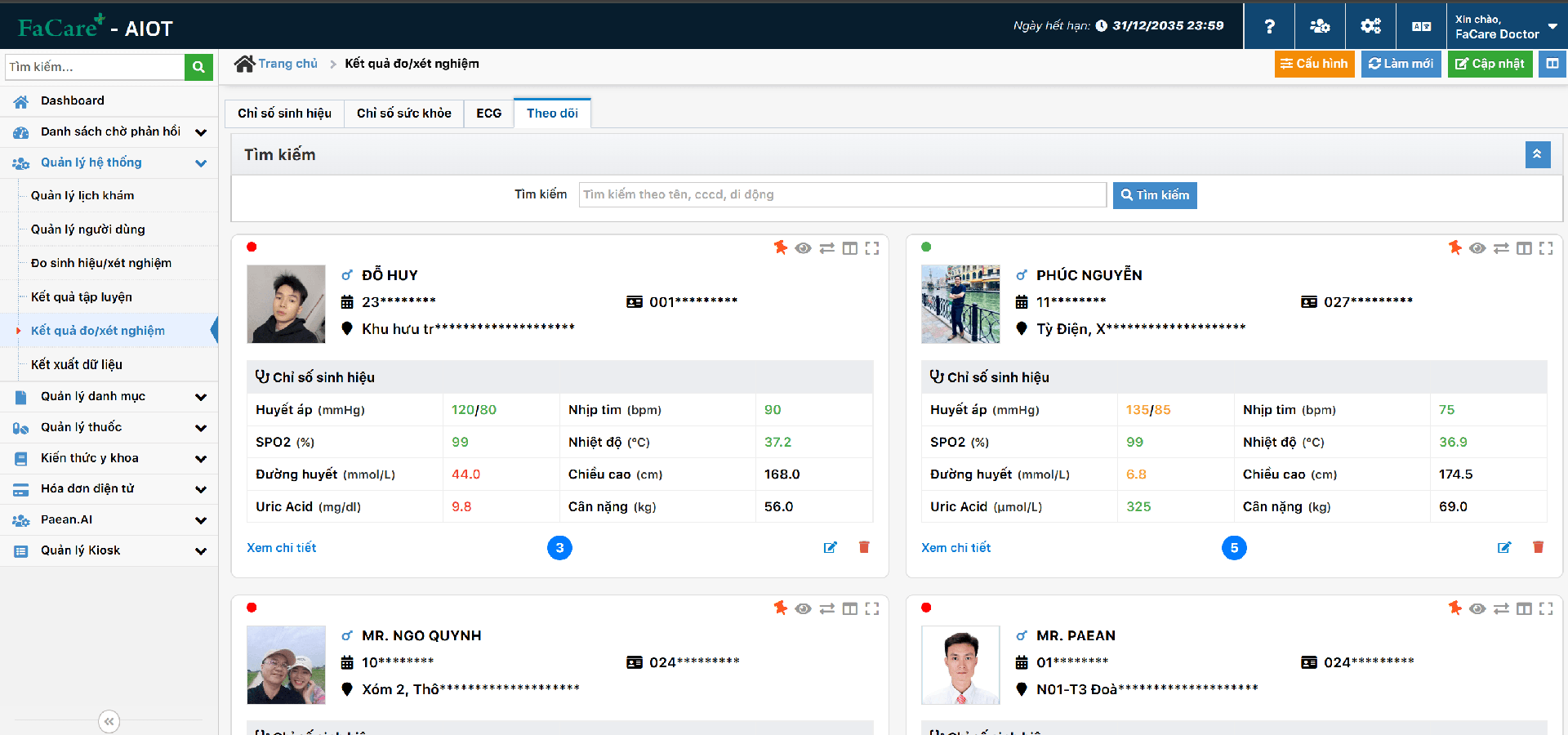Screen dimensions: 1568x735
Task: Edit PHÚC NGUYỄN record with pencil icon
Action: [x=1504, y=547]
